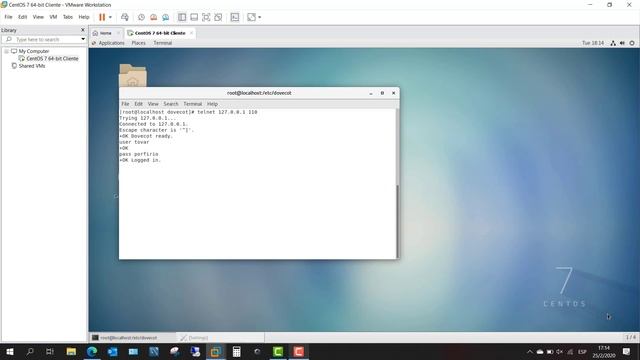Viewport: 640px width, 360px height.
Task: Launch Microsoft Edge from the taskbar
Action: click(x=92, y=351)
